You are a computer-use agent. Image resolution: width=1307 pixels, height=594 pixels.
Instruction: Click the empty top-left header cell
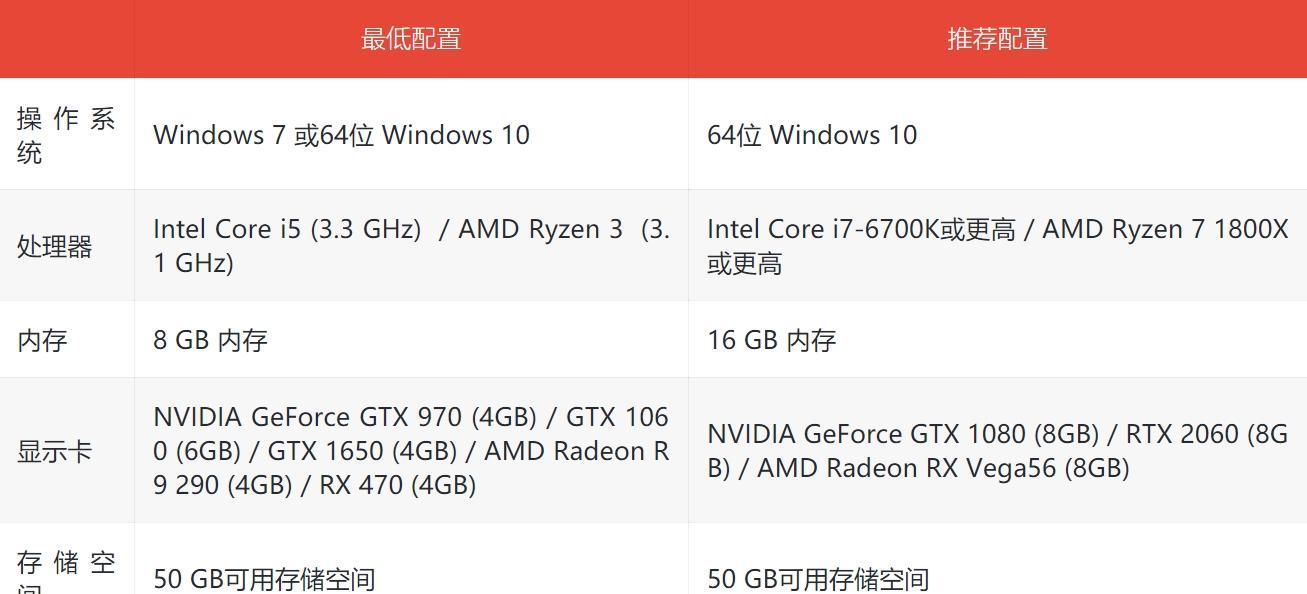66,39
